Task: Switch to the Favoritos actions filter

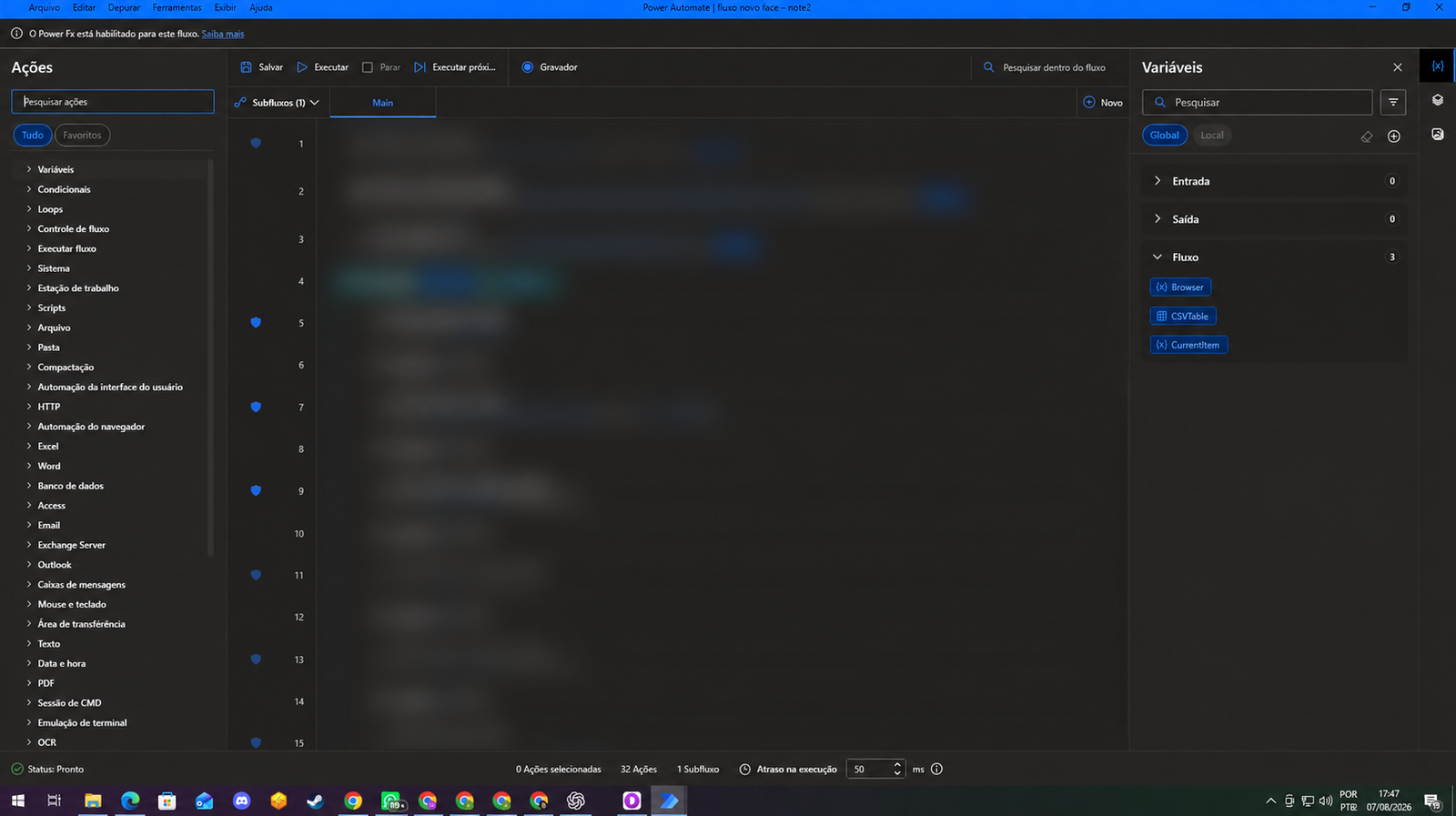Action: 82,136
